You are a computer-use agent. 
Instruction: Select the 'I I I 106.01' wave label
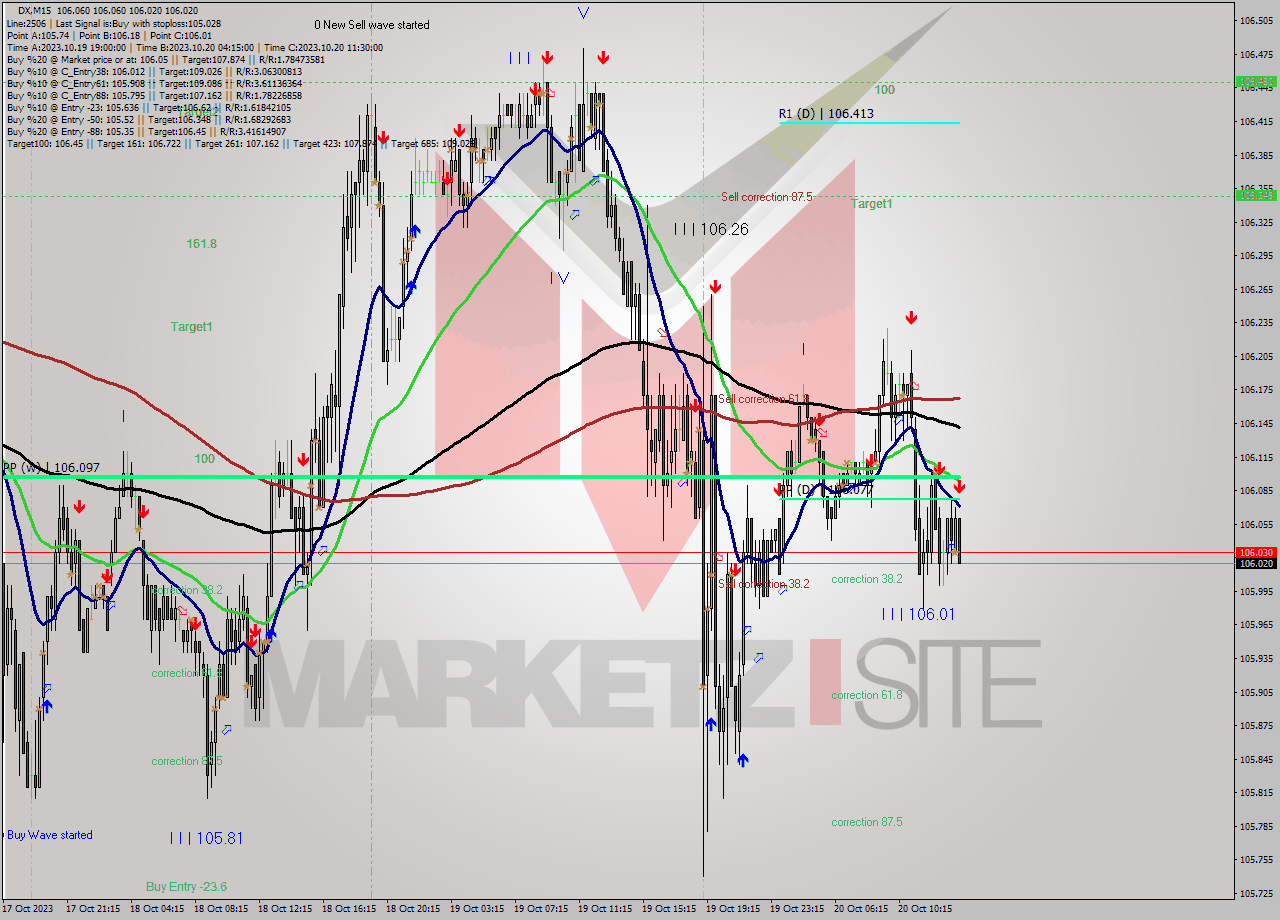[918, 614]
